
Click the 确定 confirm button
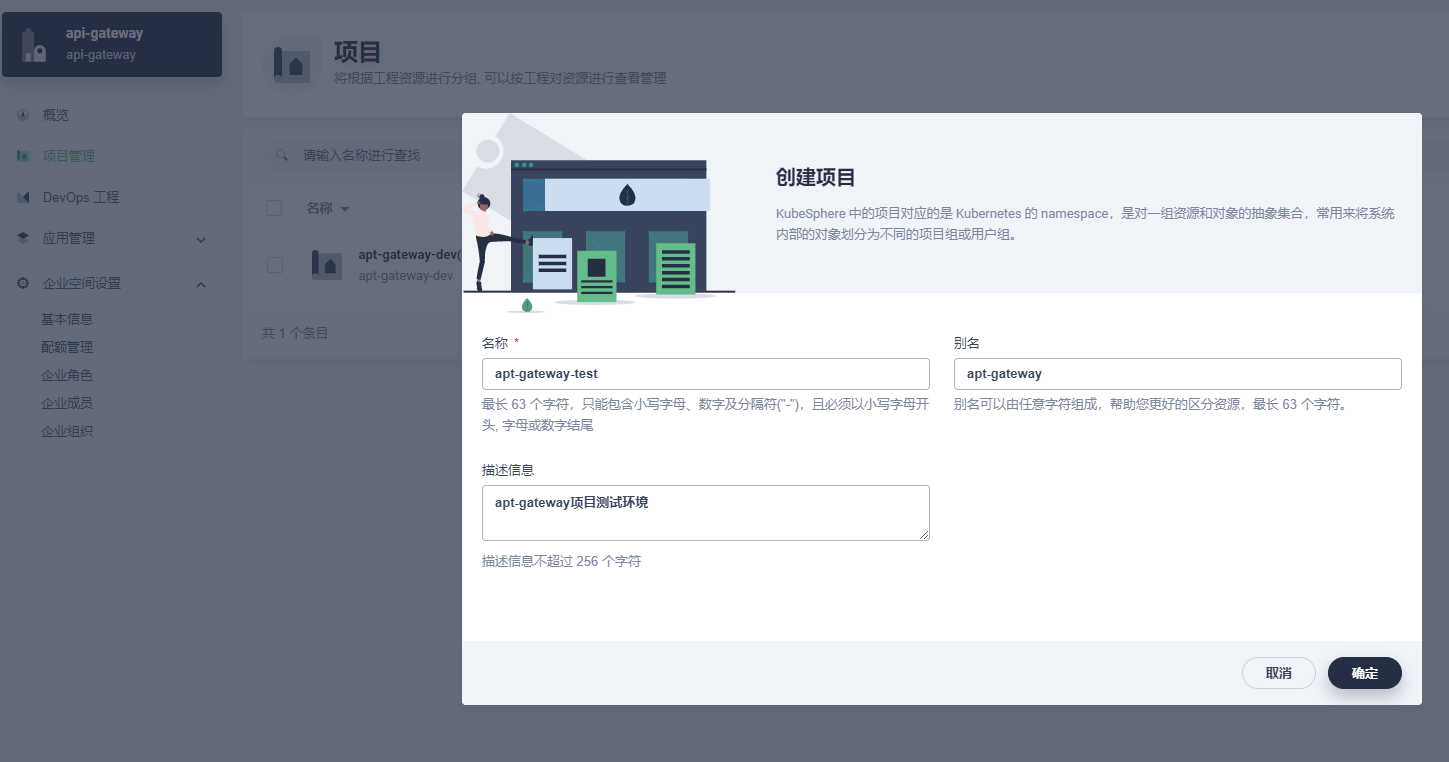[1365, 673]
